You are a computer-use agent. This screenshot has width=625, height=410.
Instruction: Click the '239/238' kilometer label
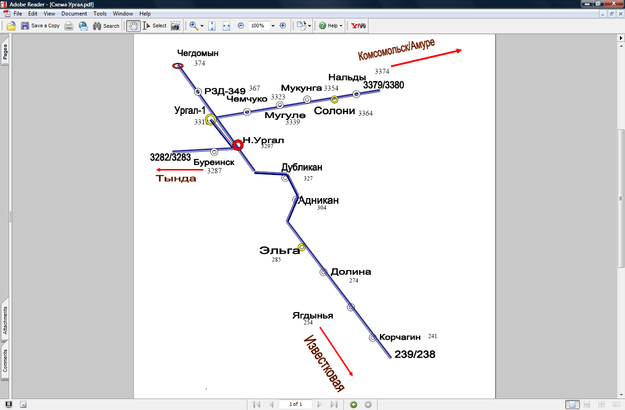coord(415,354)
